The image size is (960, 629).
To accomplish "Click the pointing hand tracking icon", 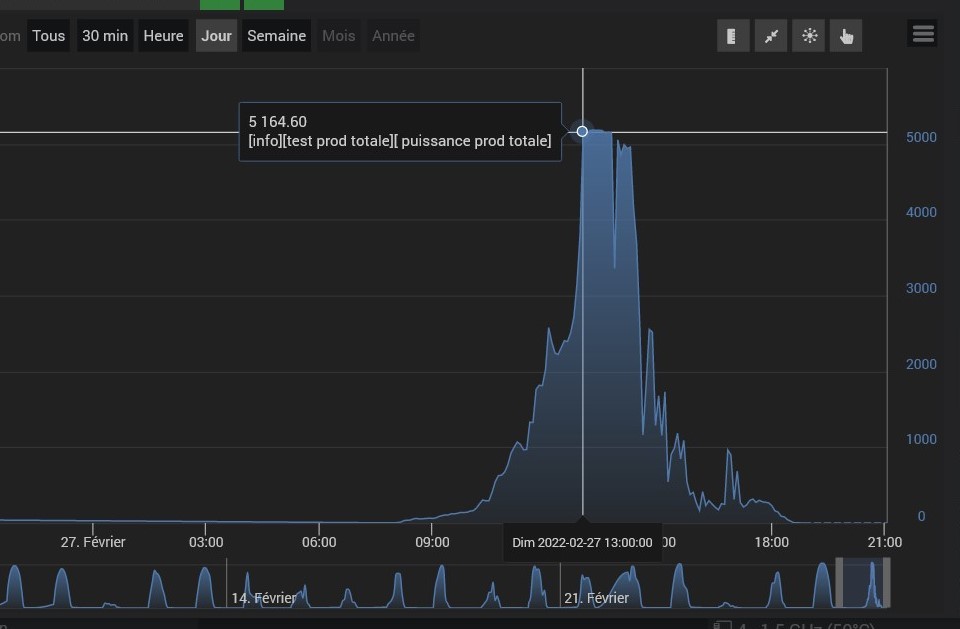I will tap(846, 36).
